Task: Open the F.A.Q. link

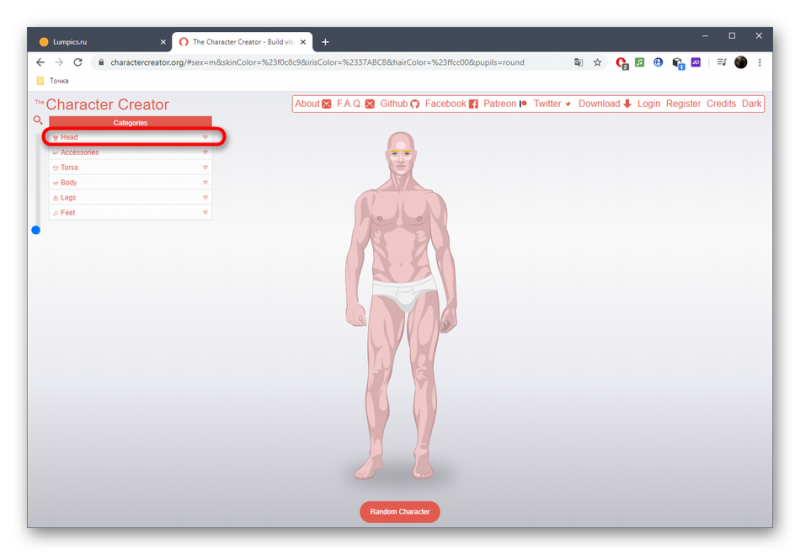Action: tap(355, 104)
